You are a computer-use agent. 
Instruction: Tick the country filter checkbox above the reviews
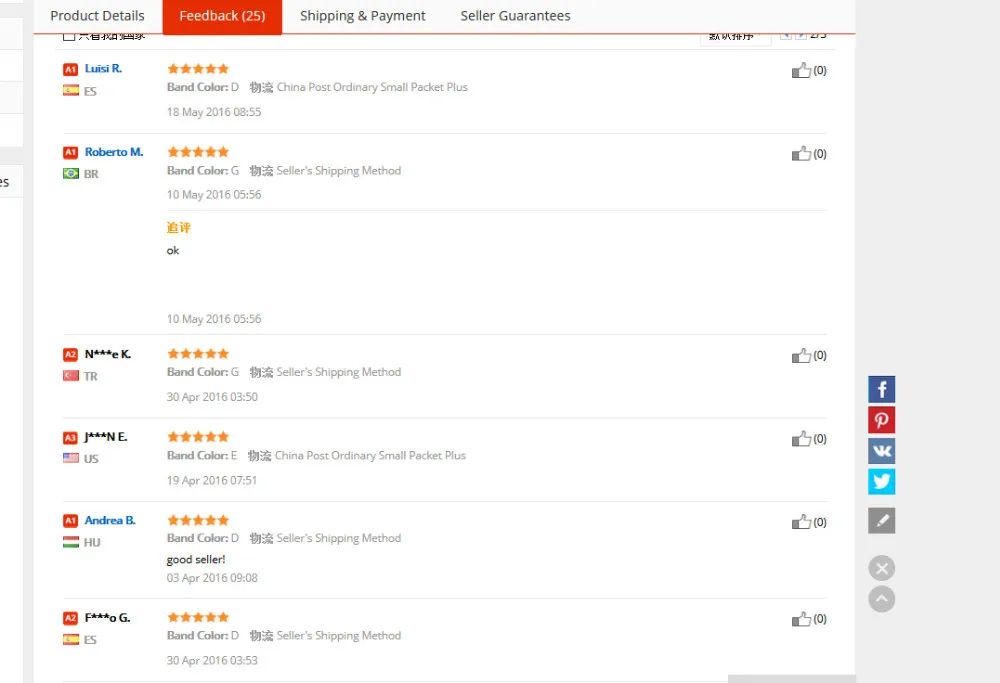coord(69,36)
